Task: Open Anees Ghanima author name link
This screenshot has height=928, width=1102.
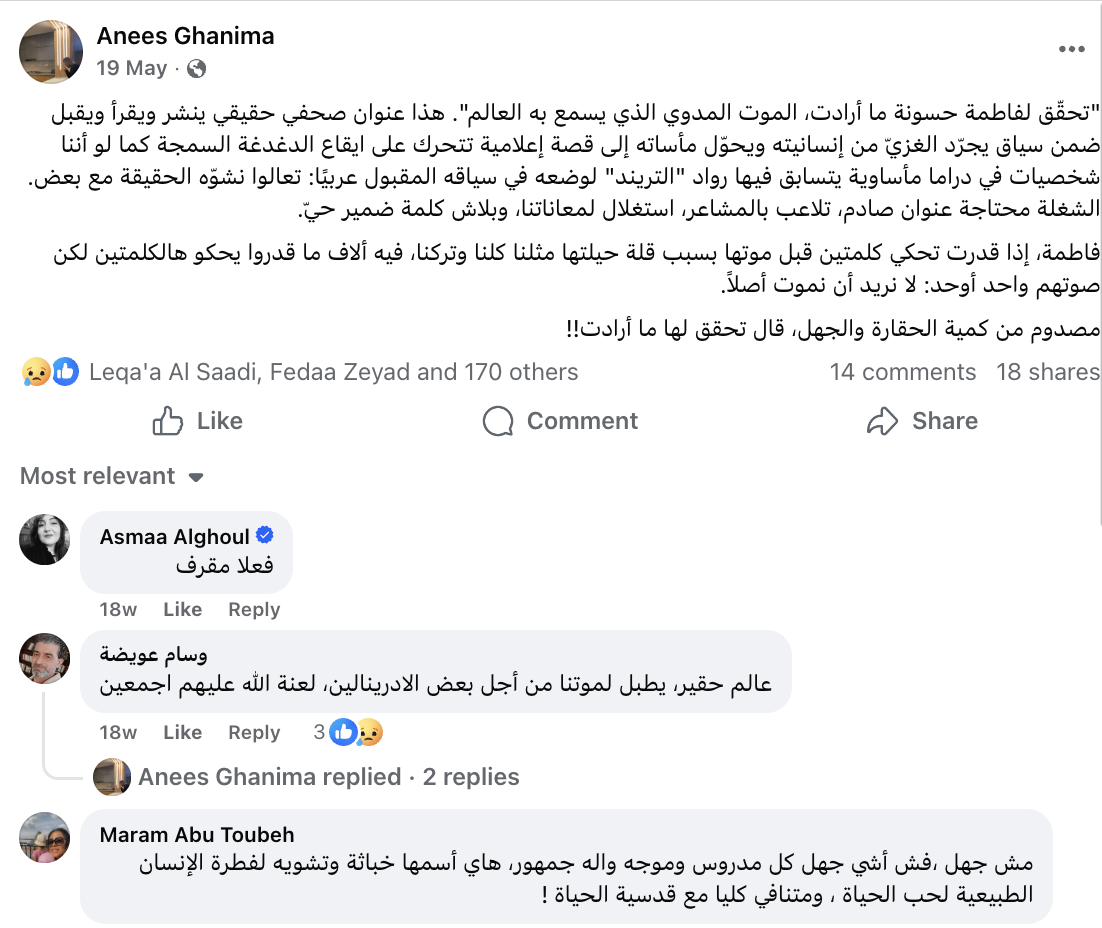Action: pyautogui.click(x=186, y=36)
